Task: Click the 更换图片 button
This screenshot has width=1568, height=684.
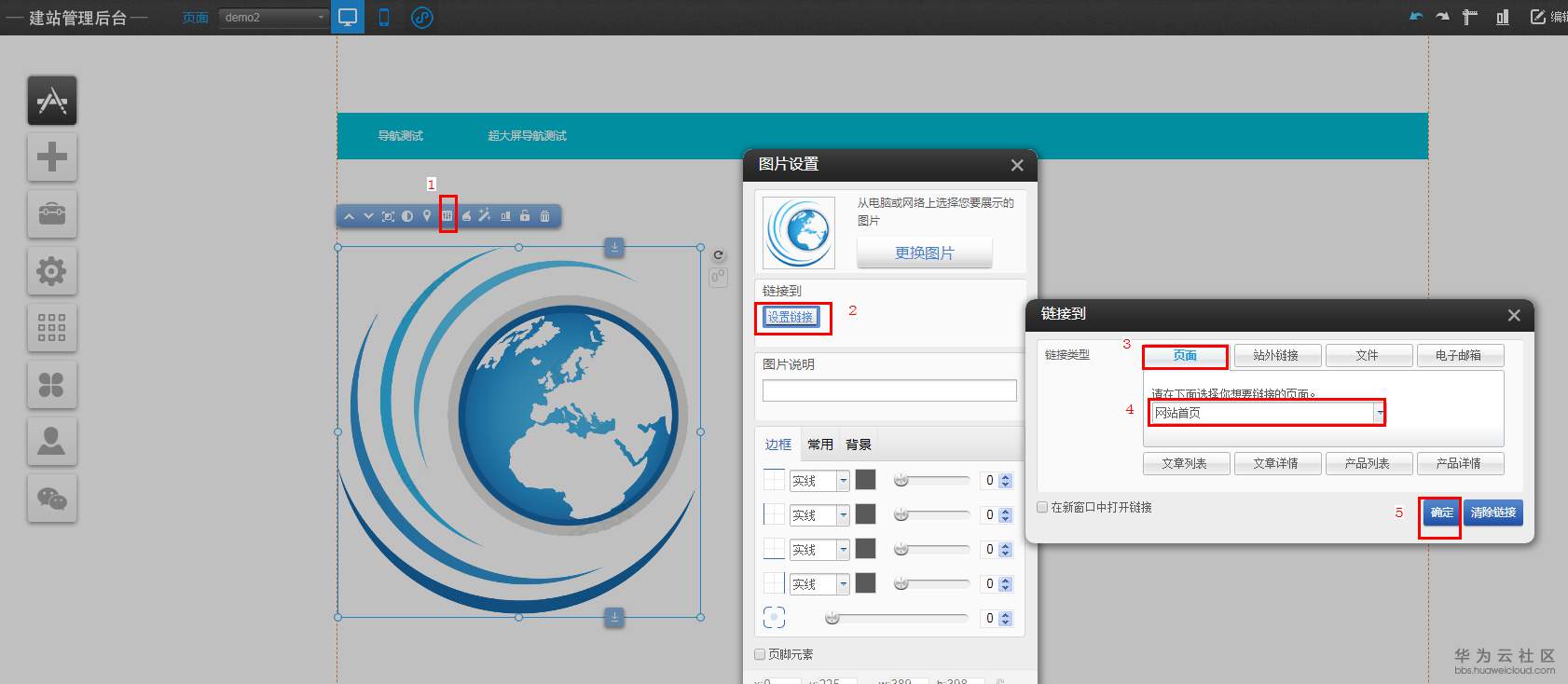Action: click(925, 253)
